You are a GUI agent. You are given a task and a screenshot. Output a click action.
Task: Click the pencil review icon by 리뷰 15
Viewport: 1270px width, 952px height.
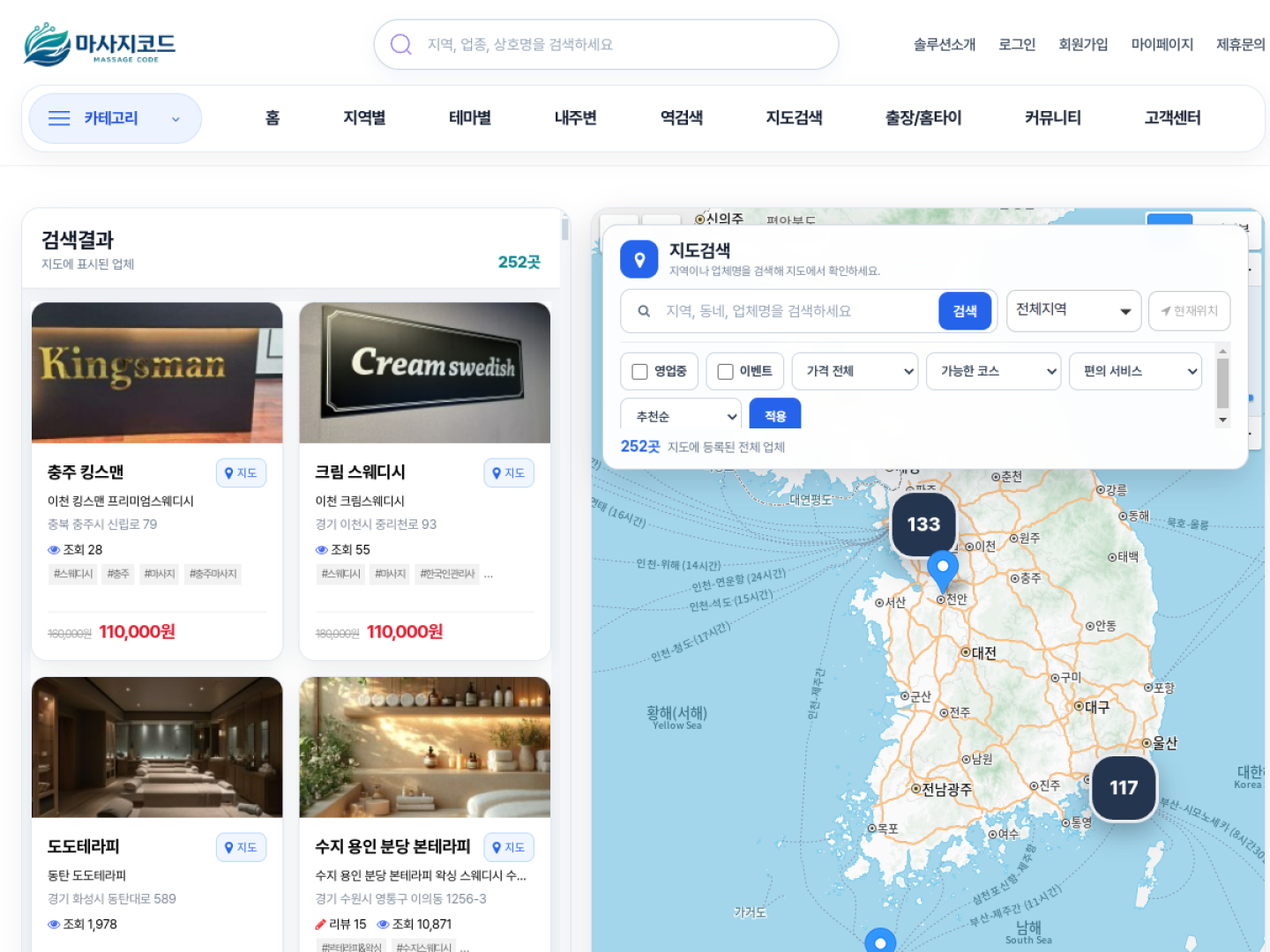coord(321,924)
